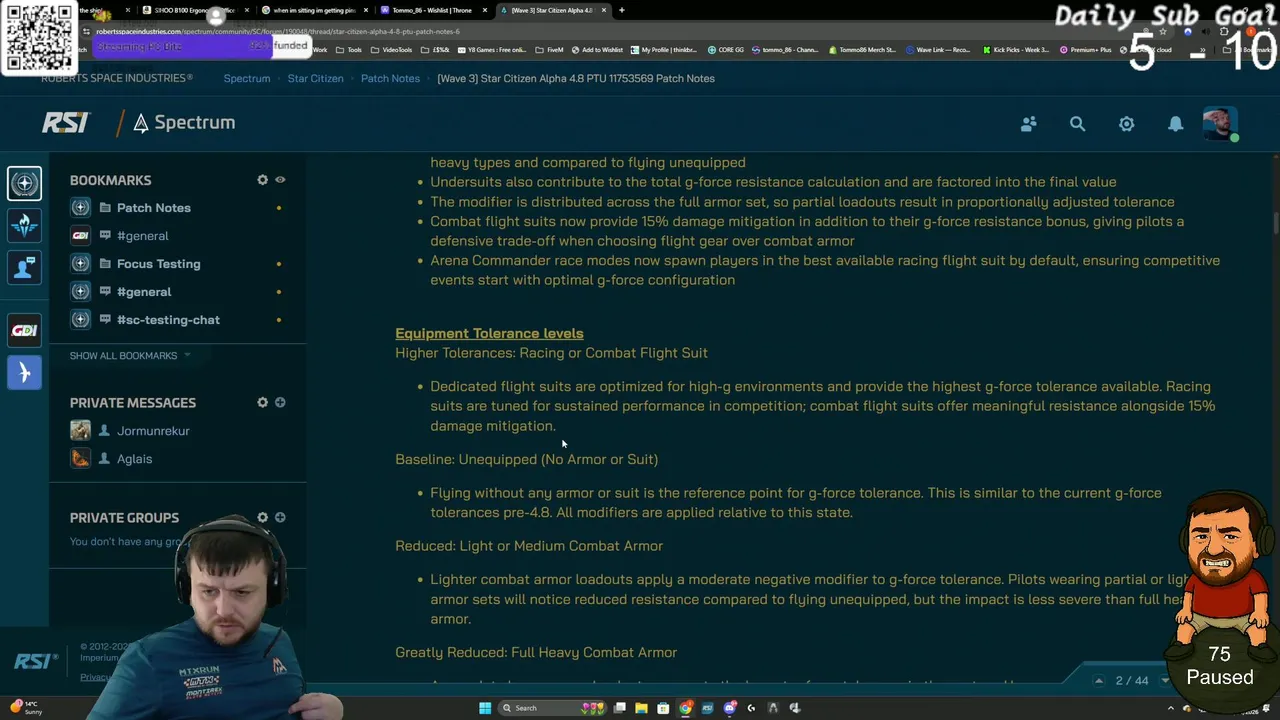1280x720 pixels.
Task: Open the weather widget showing 14°C
Action: (x=25, y=708)
